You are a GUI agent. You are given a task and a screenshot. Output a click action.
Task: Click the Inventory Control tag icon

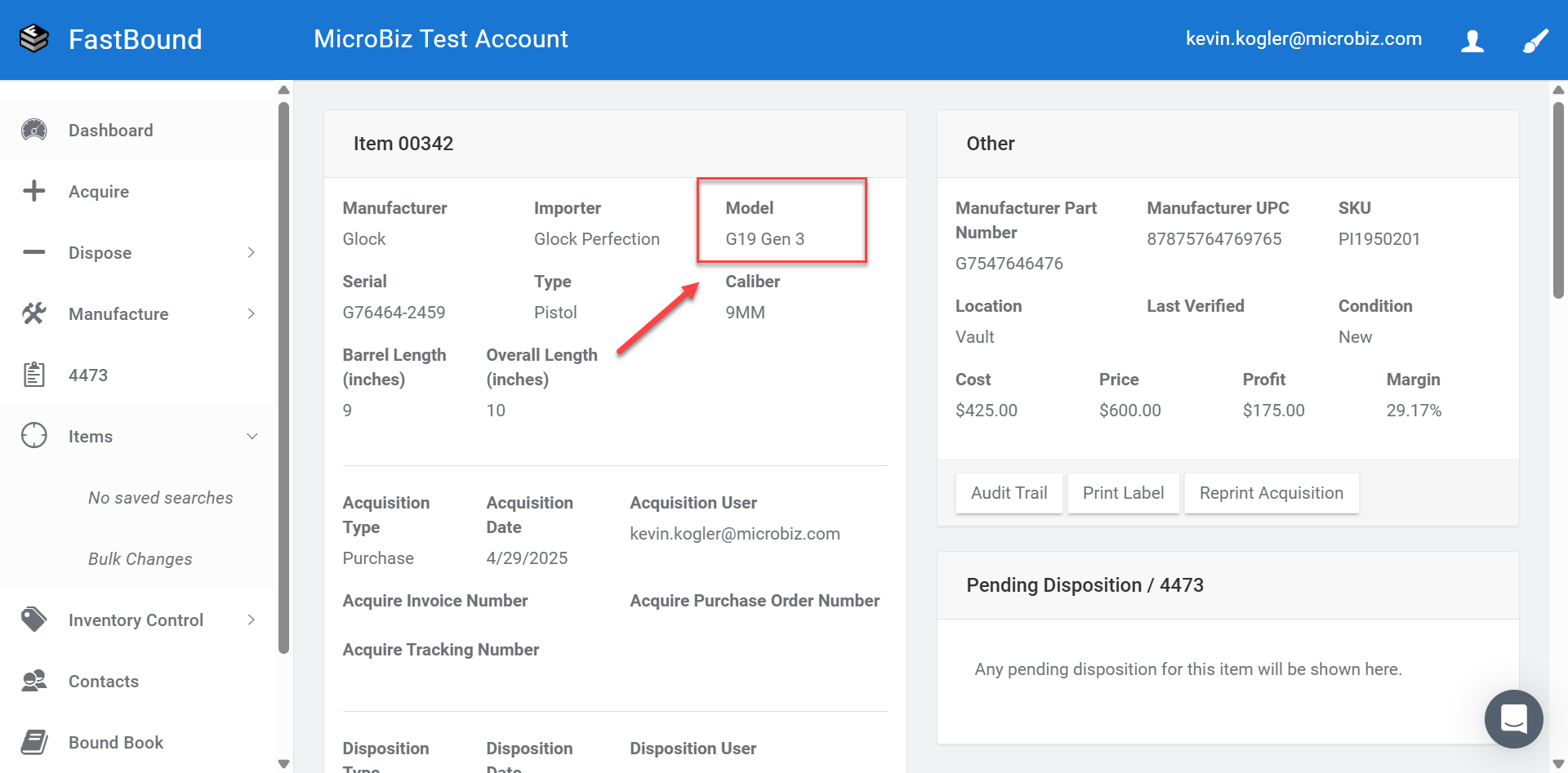[x=34, y=620]
